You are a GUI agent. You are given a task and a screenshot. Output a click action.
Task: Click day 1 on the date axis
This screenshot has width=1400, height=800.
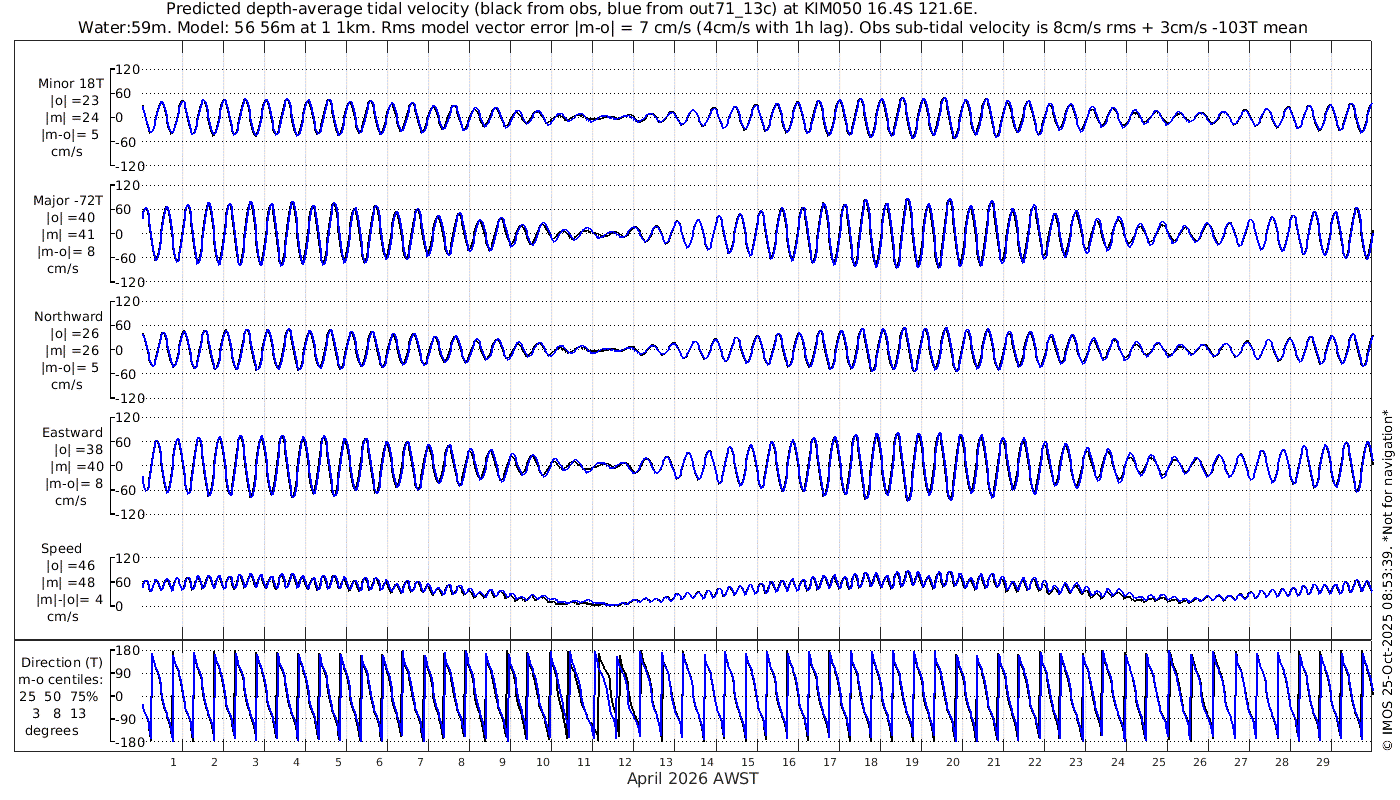(173, 762)
